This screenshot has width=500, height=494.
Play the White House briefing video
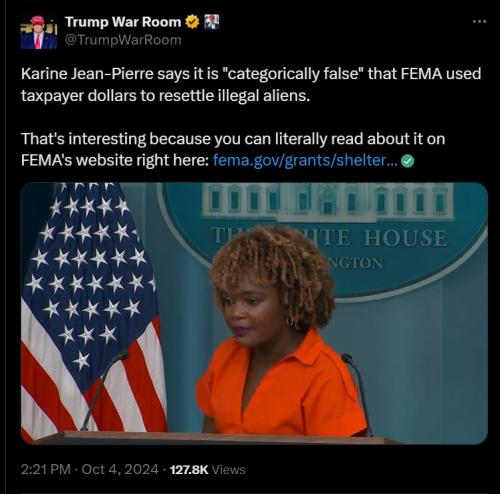[254, 313]
